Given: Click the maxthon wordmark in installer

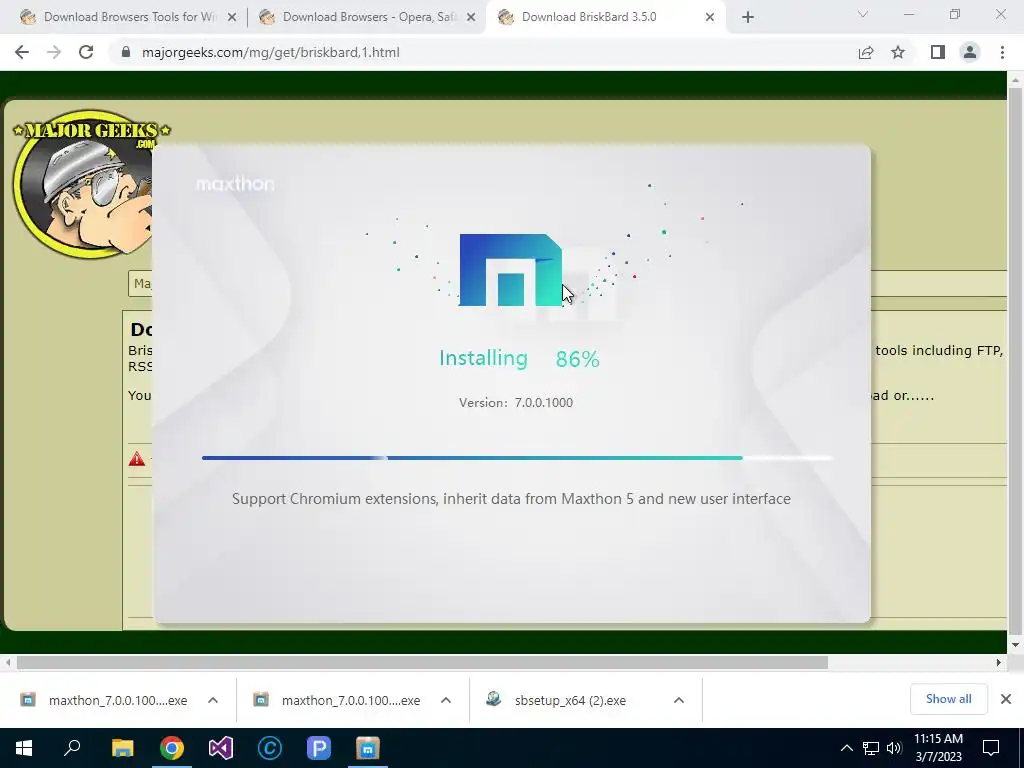Looking at the screenshot, I should pos(235,184).
